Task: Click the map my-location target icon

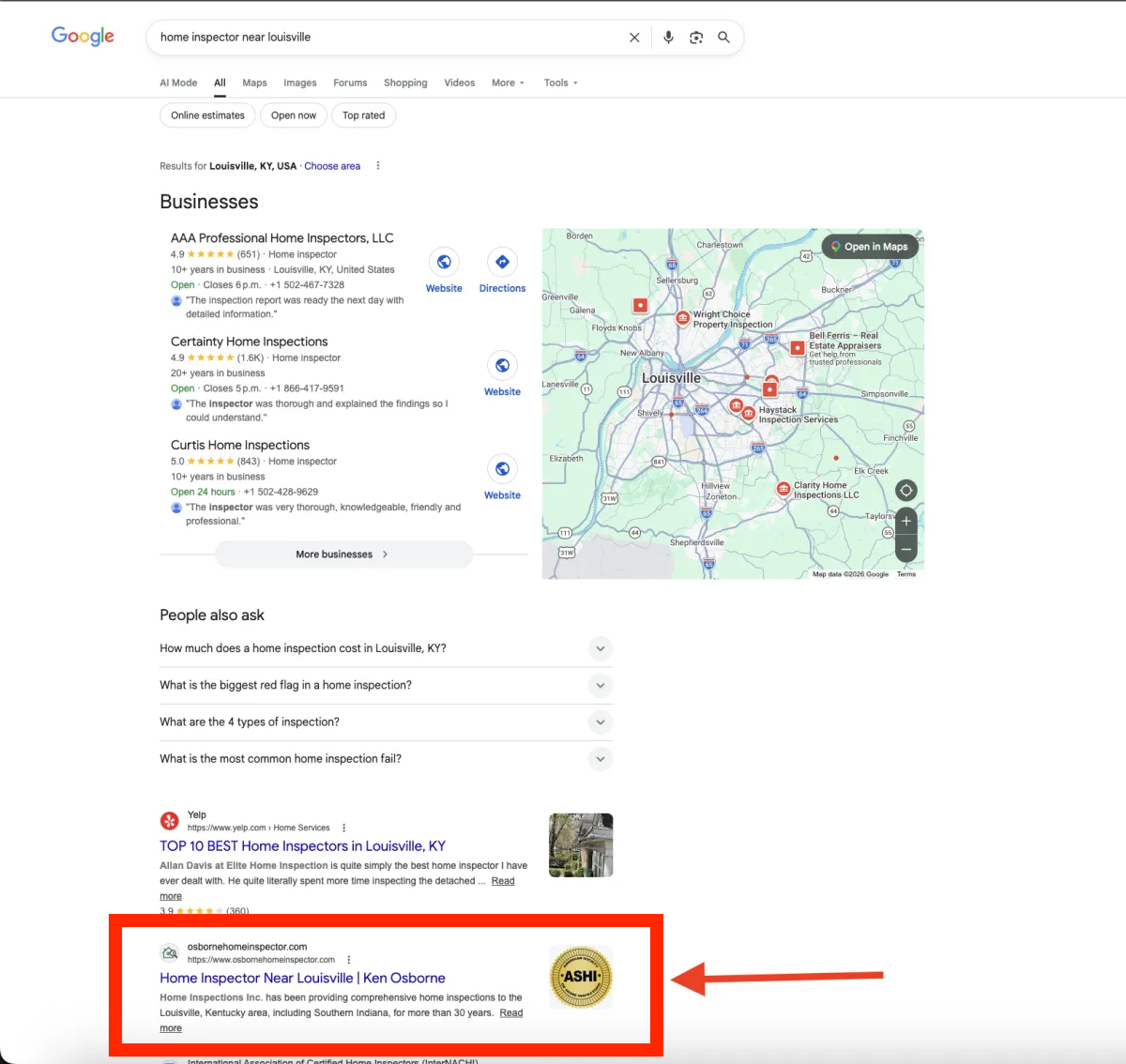Action: coord(905,490)
